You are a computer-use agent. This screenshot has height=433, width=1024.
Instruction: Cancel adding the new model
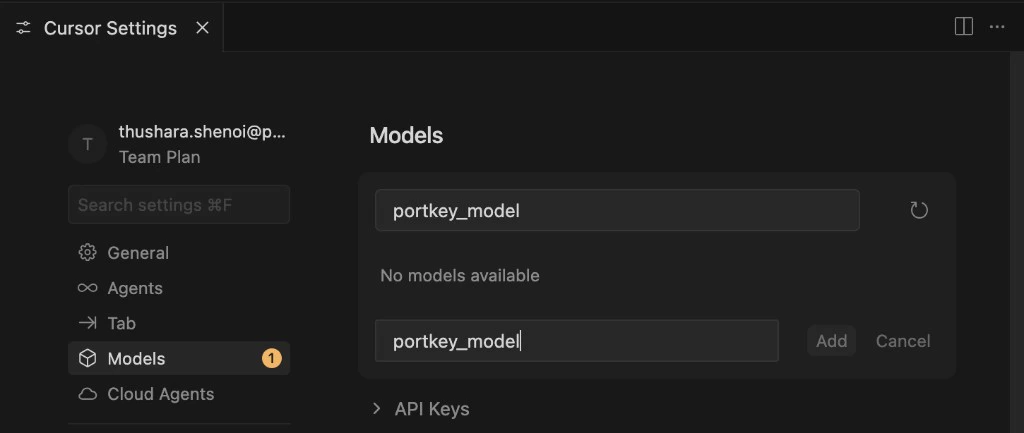pyautogui.click(x=903, y=341)
